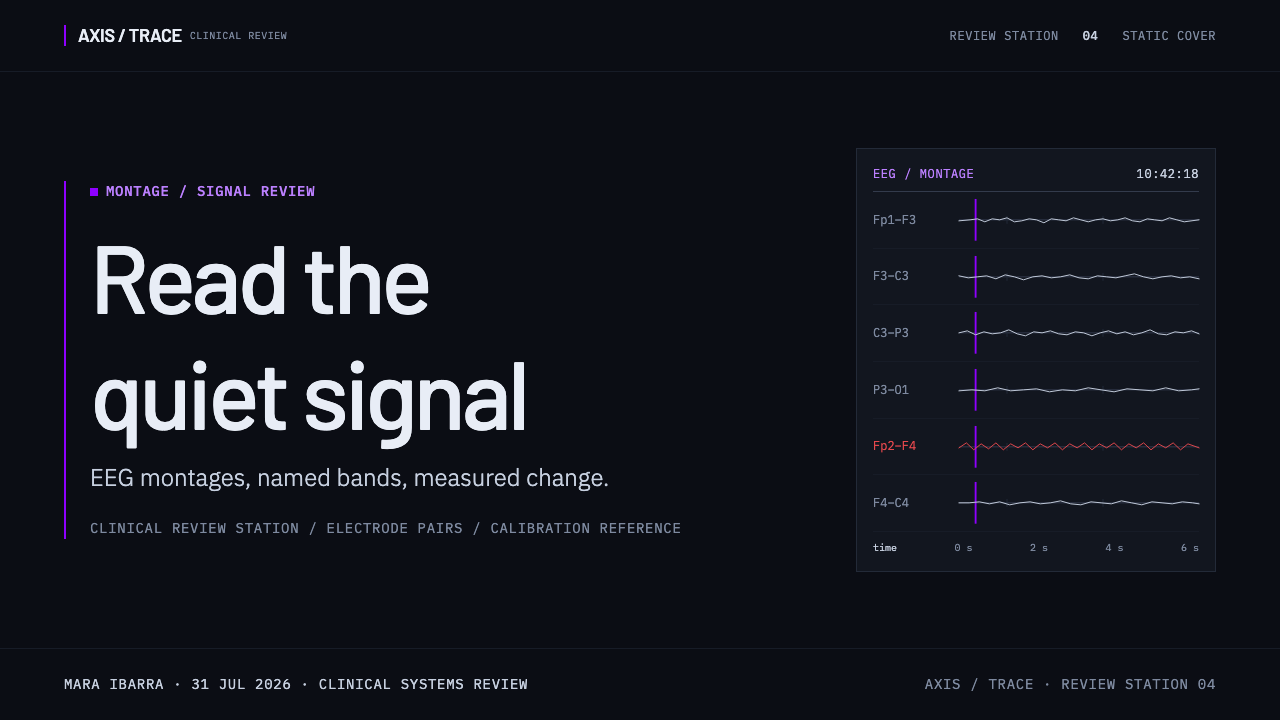The height and width of the screenshot is (720, 1280).
Task: Click the Read the quiet signal headline
Action: [309, 341]
